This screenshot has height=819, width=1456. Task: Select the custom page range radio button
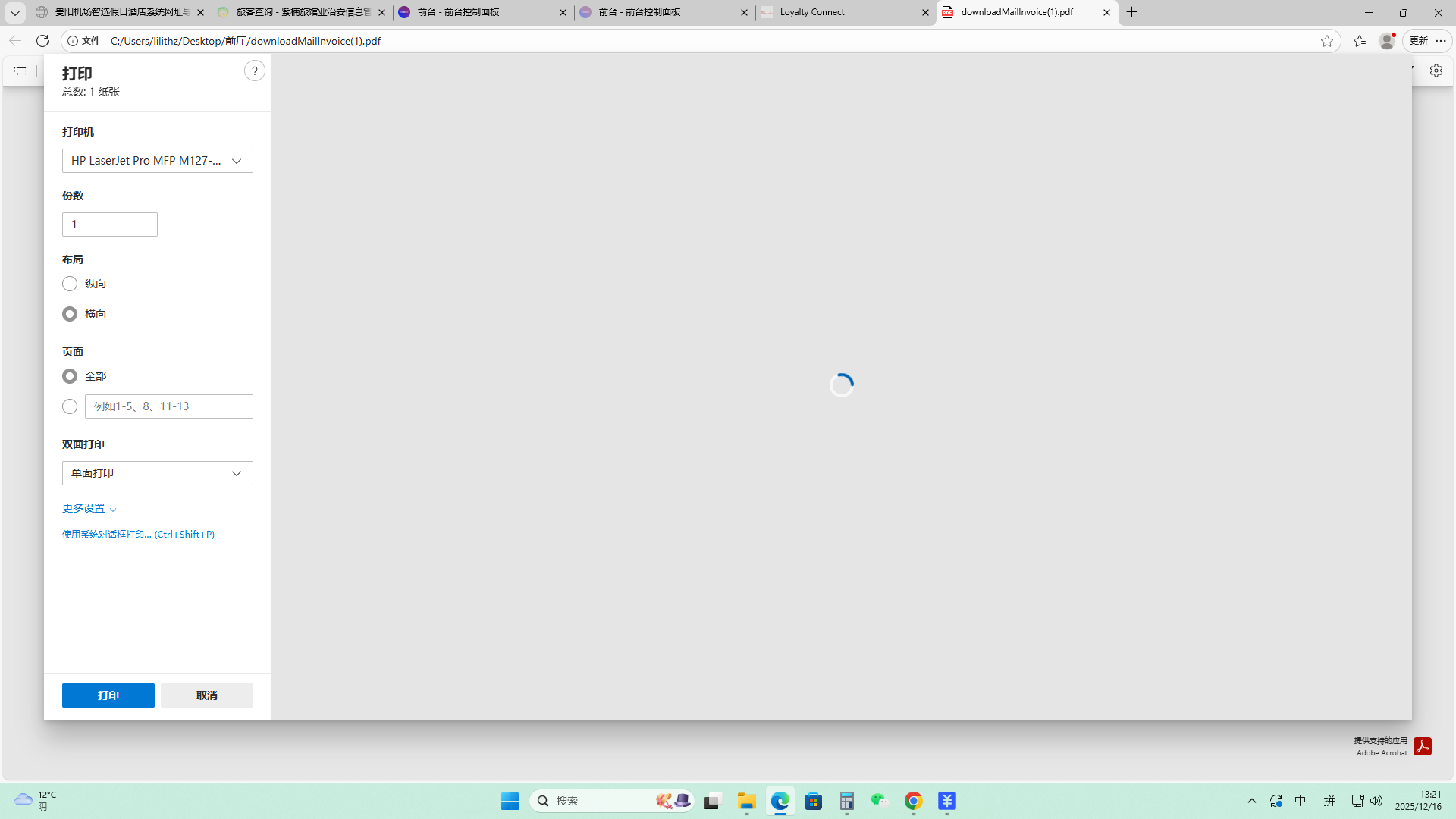click(70, 406)
